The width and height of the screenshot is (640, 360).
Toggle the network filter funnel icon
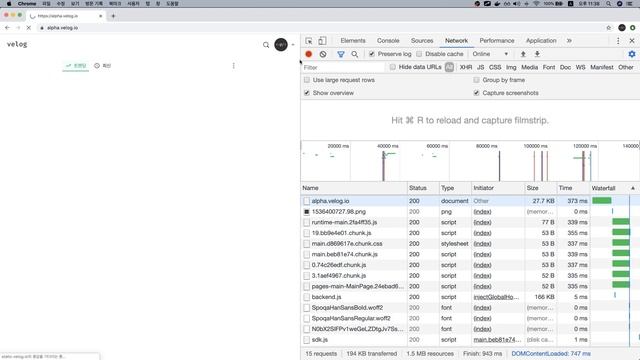point(340,54)
